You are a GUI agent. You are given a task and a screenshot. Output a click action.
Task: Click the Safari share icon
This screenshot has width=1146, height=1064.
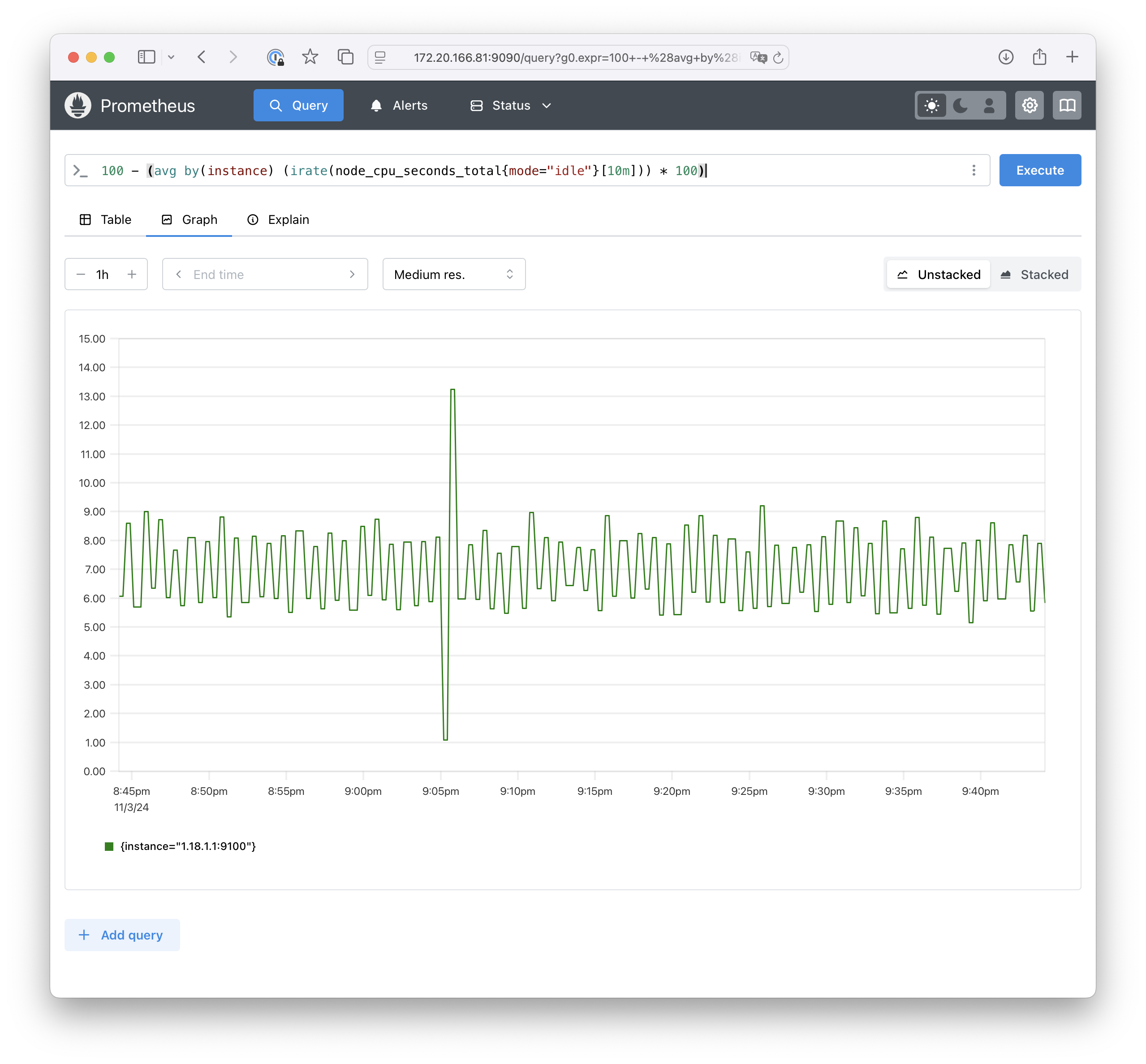1039,57
